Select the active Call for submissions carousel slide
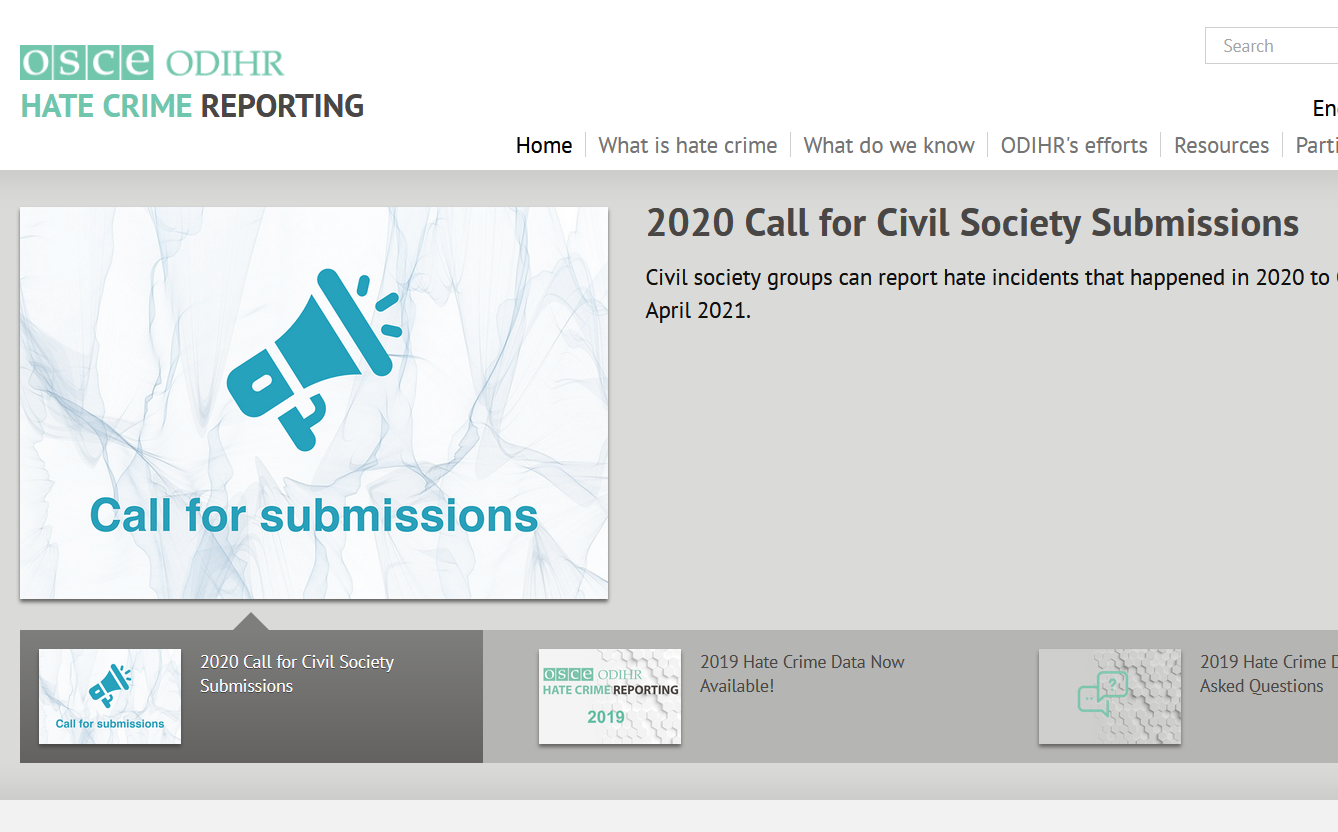1338x832 pixels. 250,697
